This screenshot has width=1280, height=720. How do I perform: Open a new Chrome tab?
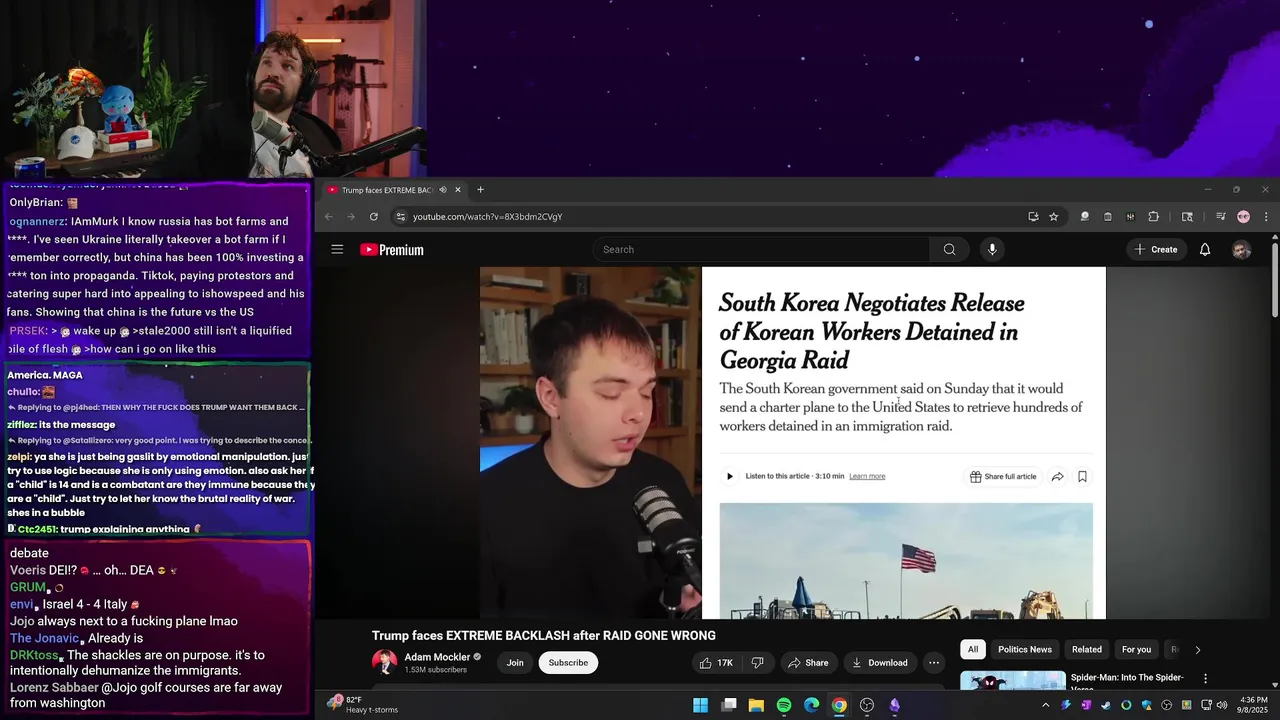click(x=480, y=190)
